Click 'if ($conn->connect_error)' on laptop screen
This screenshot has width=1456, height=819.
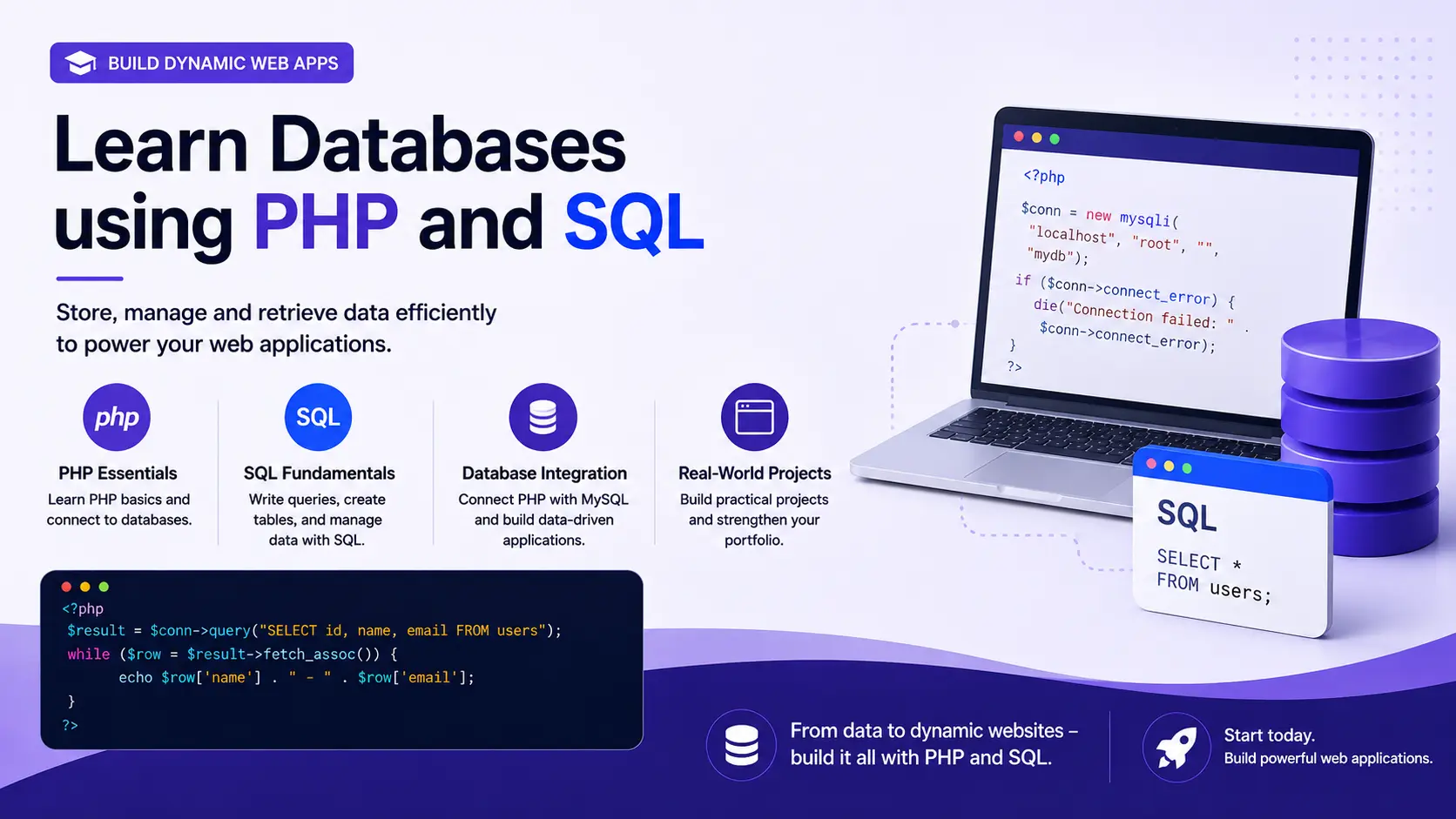tap(1125, 291)
